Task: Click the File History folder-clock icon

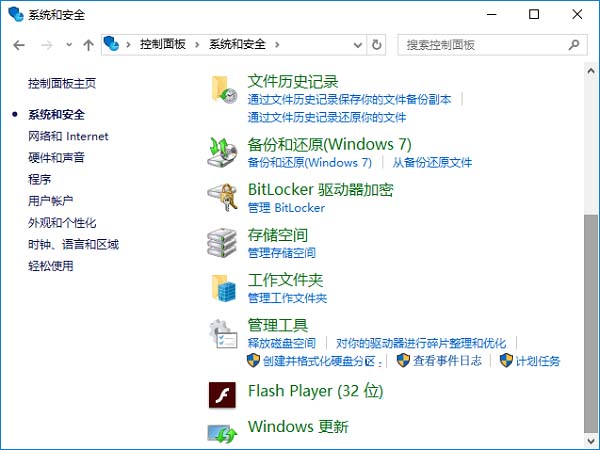Action: pyautogui.click(x=224, y=90)
